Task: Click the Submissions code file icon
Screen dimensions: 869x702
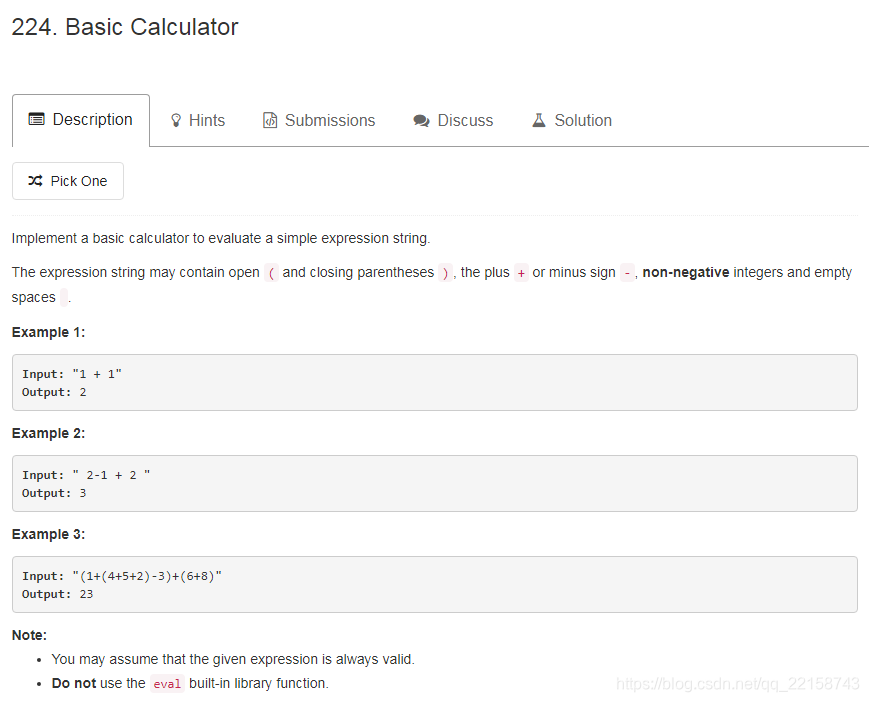Action: point(270,120)
